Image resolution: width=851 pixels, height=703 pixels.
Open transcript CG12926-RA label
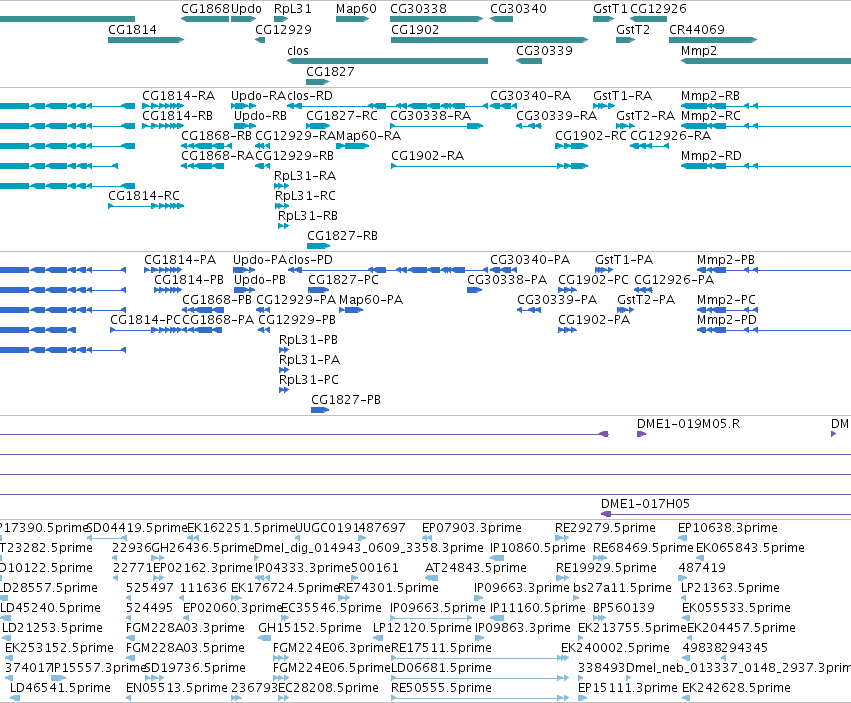point(671,136)
